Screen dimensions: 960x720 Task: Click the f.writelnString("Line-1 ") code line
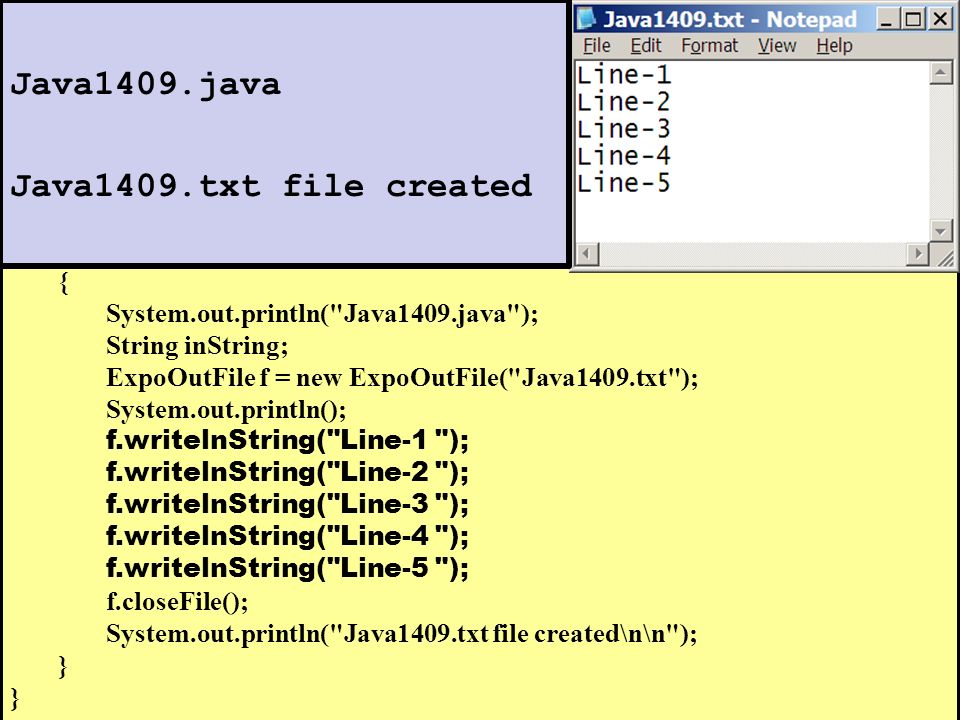tap(287, 440)
